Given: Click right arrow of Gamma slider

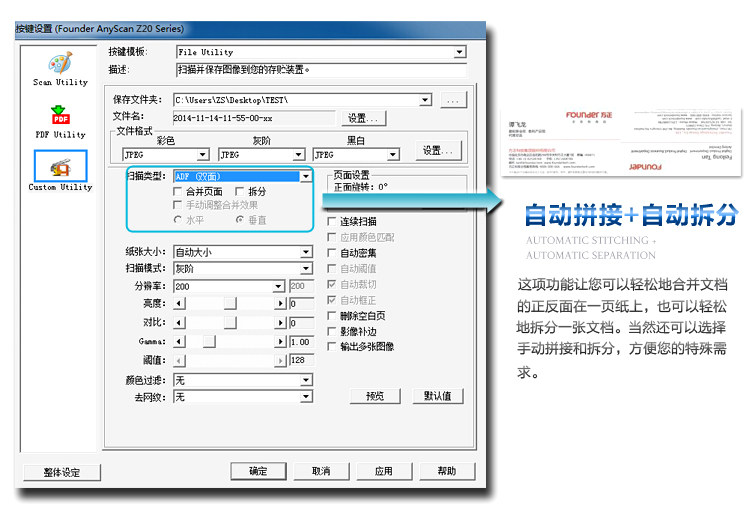Looking at the screenshot, I should click(280, 342).
